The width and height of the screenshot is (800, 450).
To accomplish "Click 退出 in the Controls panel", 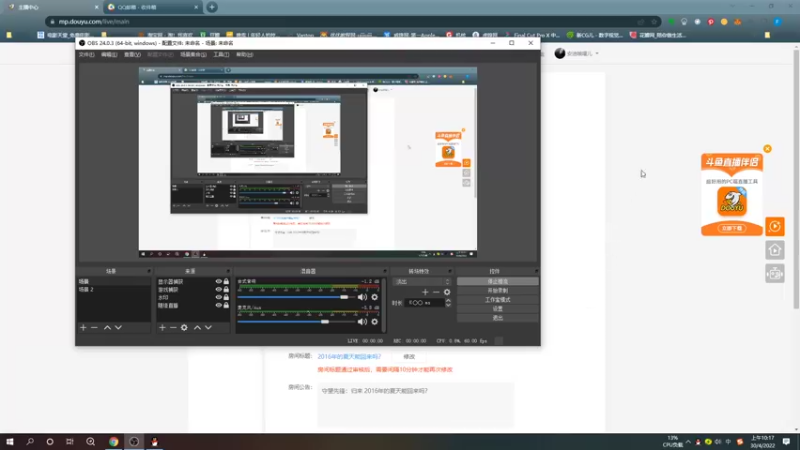I will (x=497, y=318).
